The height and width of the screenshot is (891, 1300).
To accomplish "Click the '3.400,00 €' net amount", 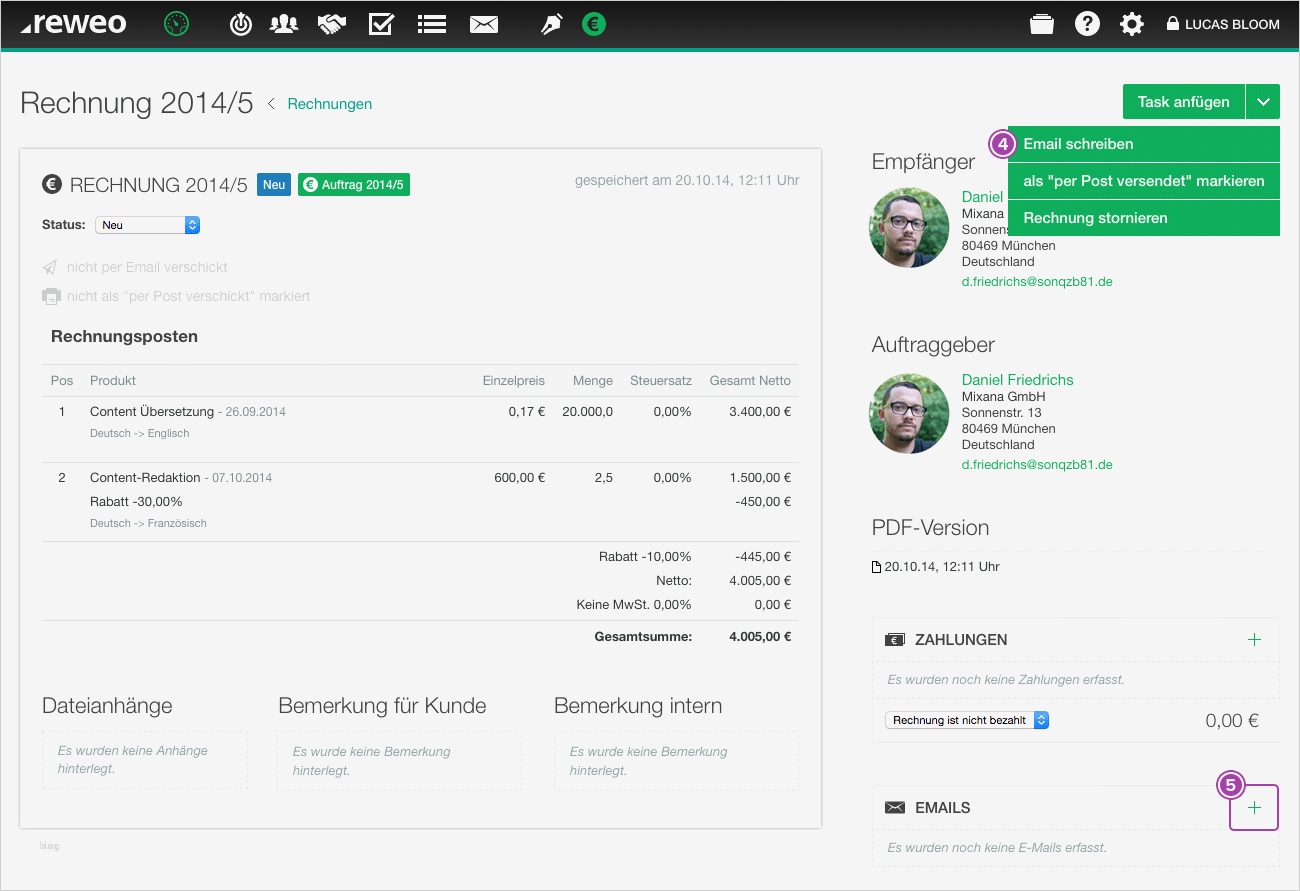I will click(760, 411).
